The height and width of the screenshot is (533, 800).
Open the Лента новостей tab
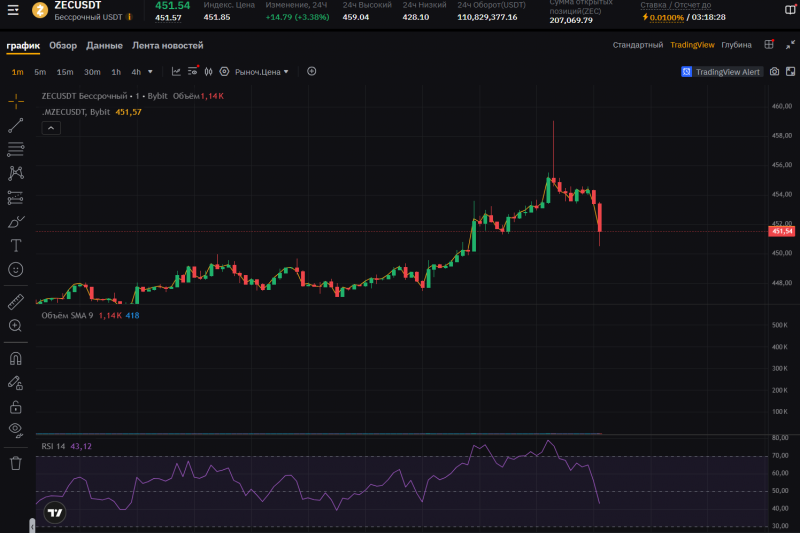[x=168, y=46]
